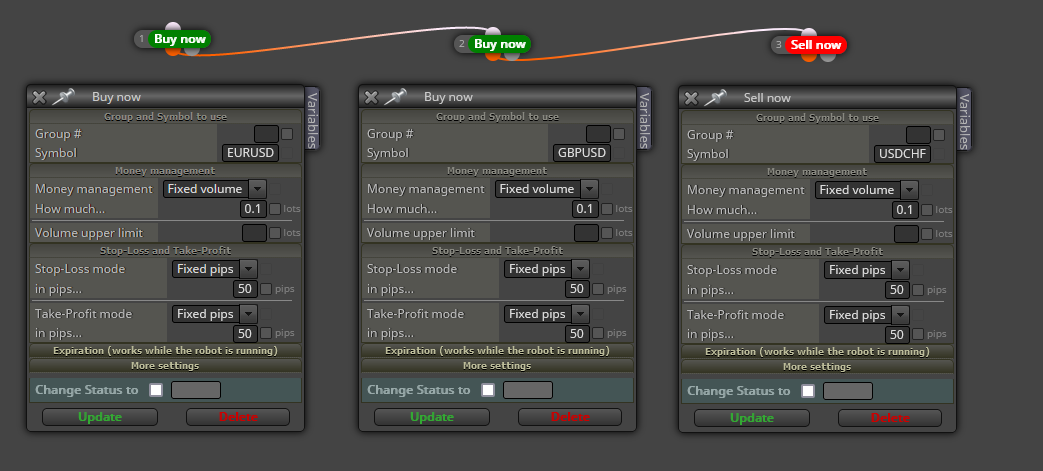Open Money management dropdown in USDCHF panel
1043x471 pixels.
pos(866,190)
